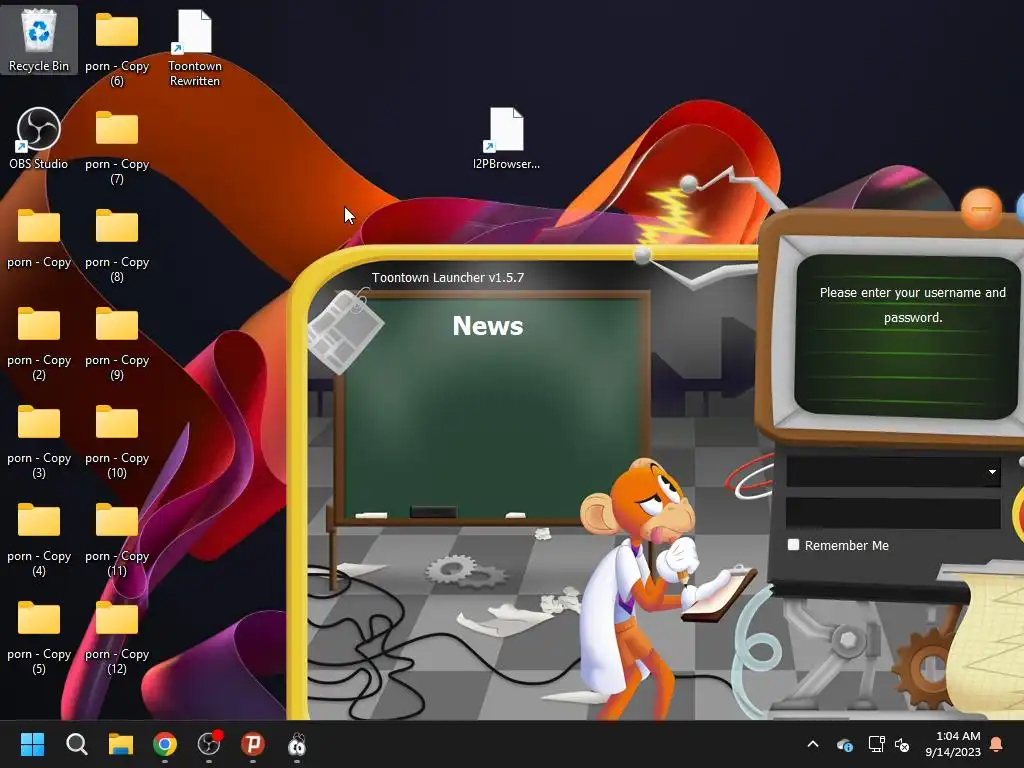Open the notifications bell icon

[x=997, y=744]
